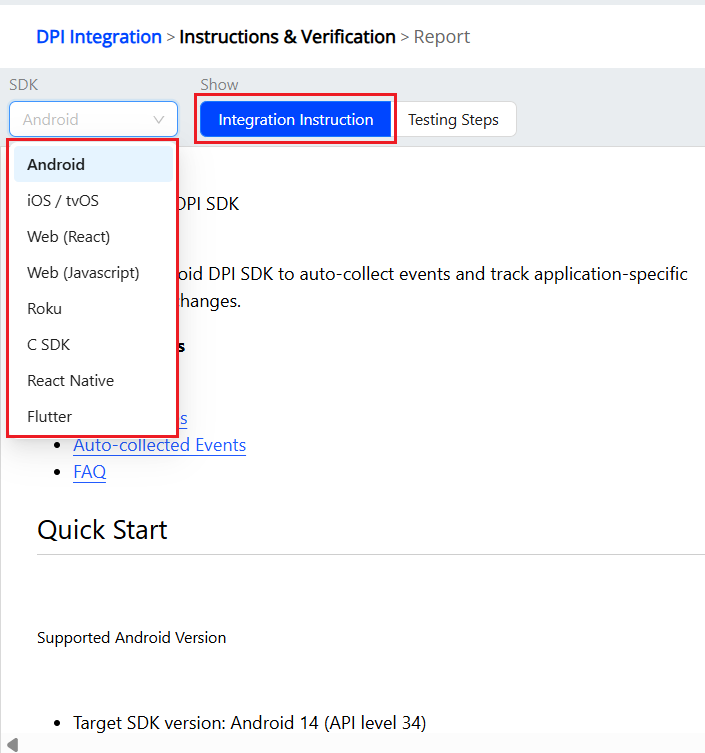The image size is (705, 753).
Task: Click the Report breadcrumb item
Action: click(x=442, y=37)
